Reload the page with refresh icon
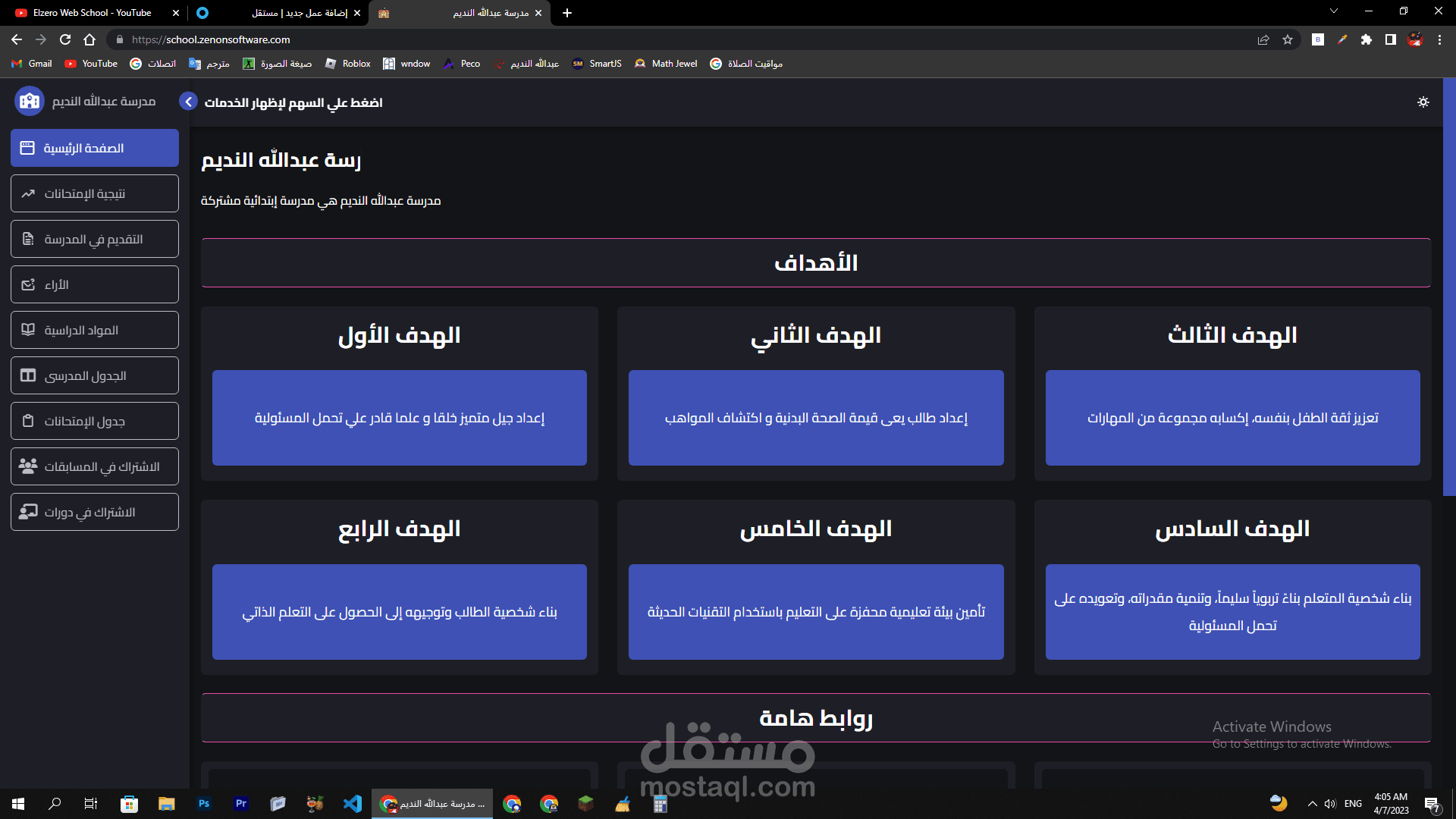1456x819 pixels. click(x=65, y=39)
